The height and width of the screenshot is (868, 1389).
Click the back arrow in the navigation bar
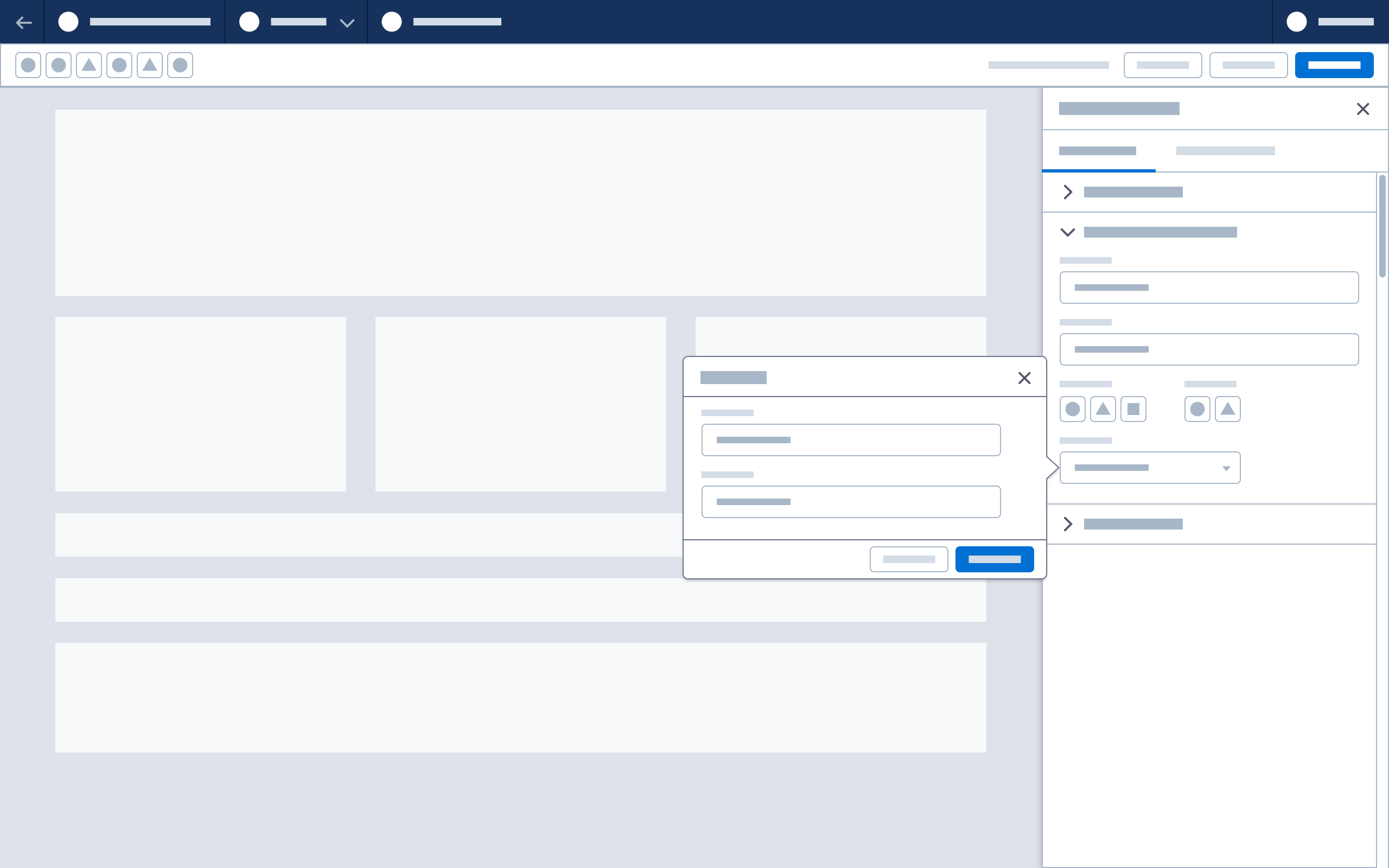tap(23, 22)
